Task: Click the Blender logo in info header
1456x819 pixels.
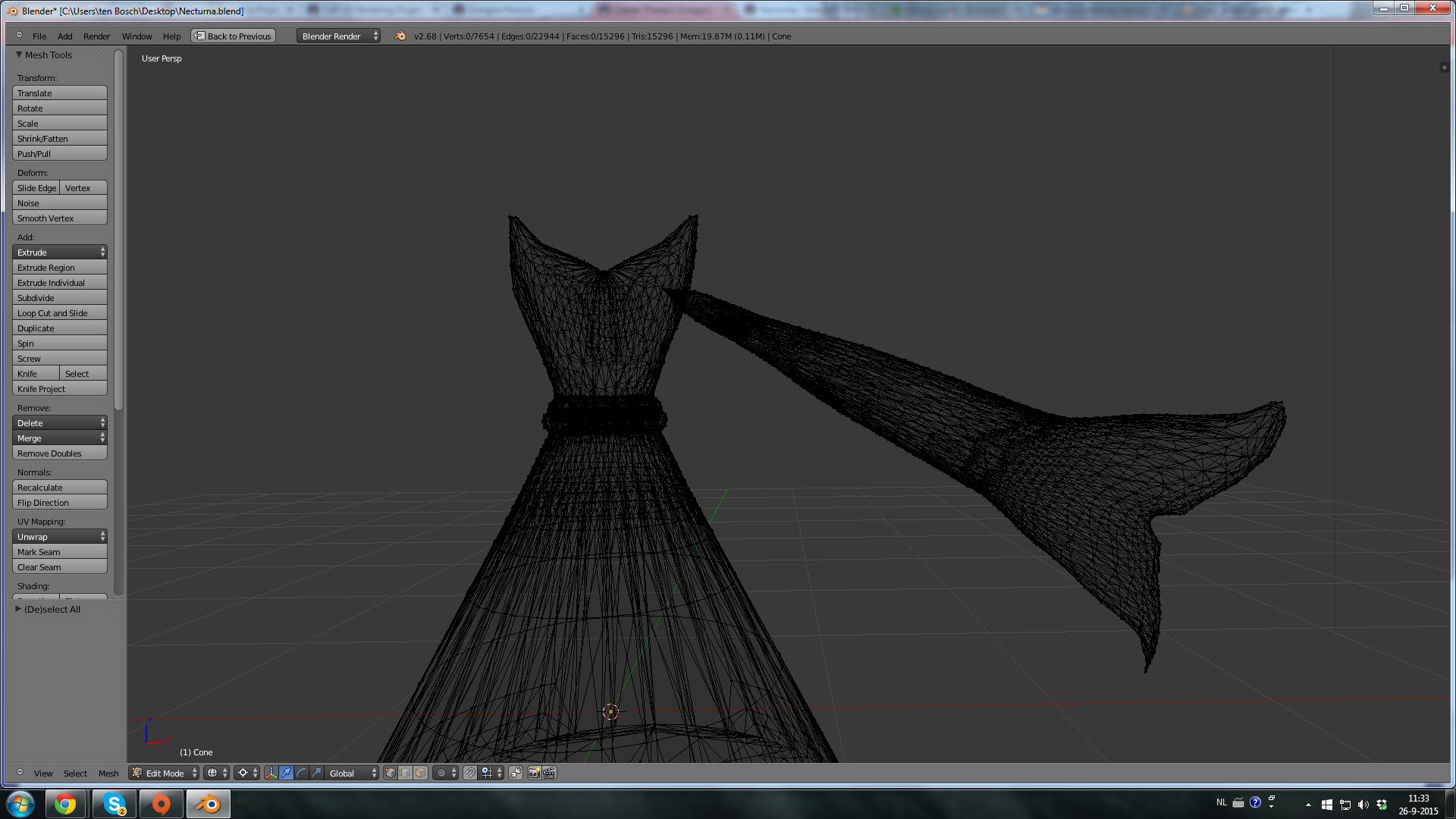Action: pyautogui.click(x=400, y=36)
